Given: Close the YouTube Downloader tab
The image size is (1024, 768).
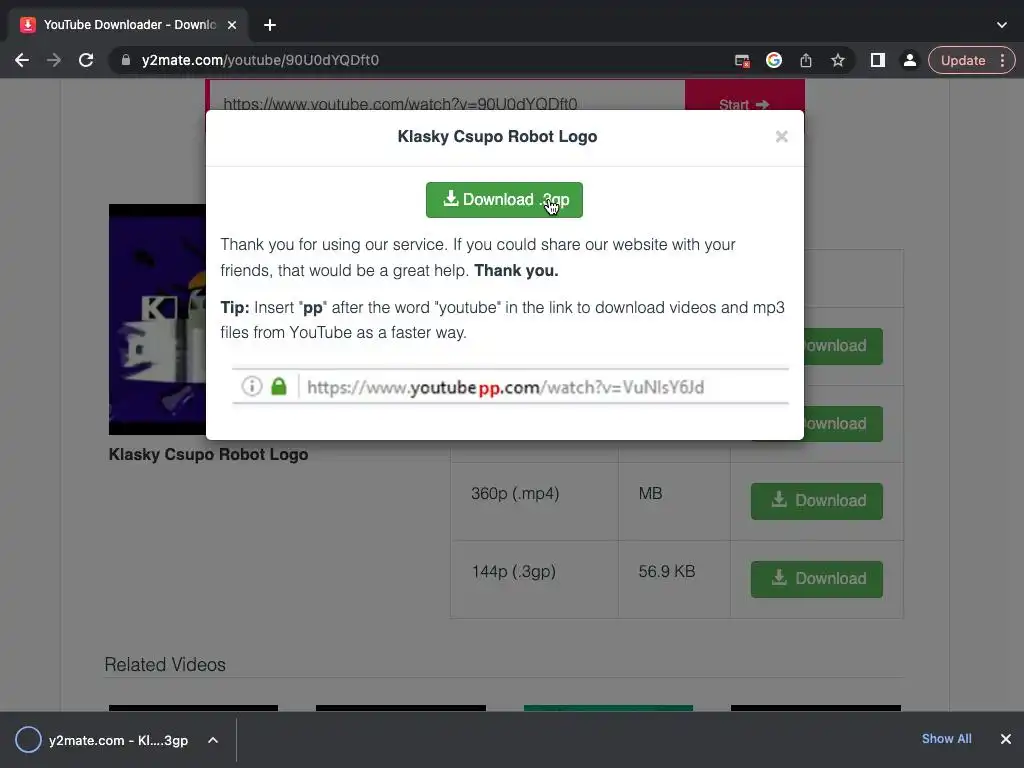Looking at the screenshot, I should tap(232, 25).
